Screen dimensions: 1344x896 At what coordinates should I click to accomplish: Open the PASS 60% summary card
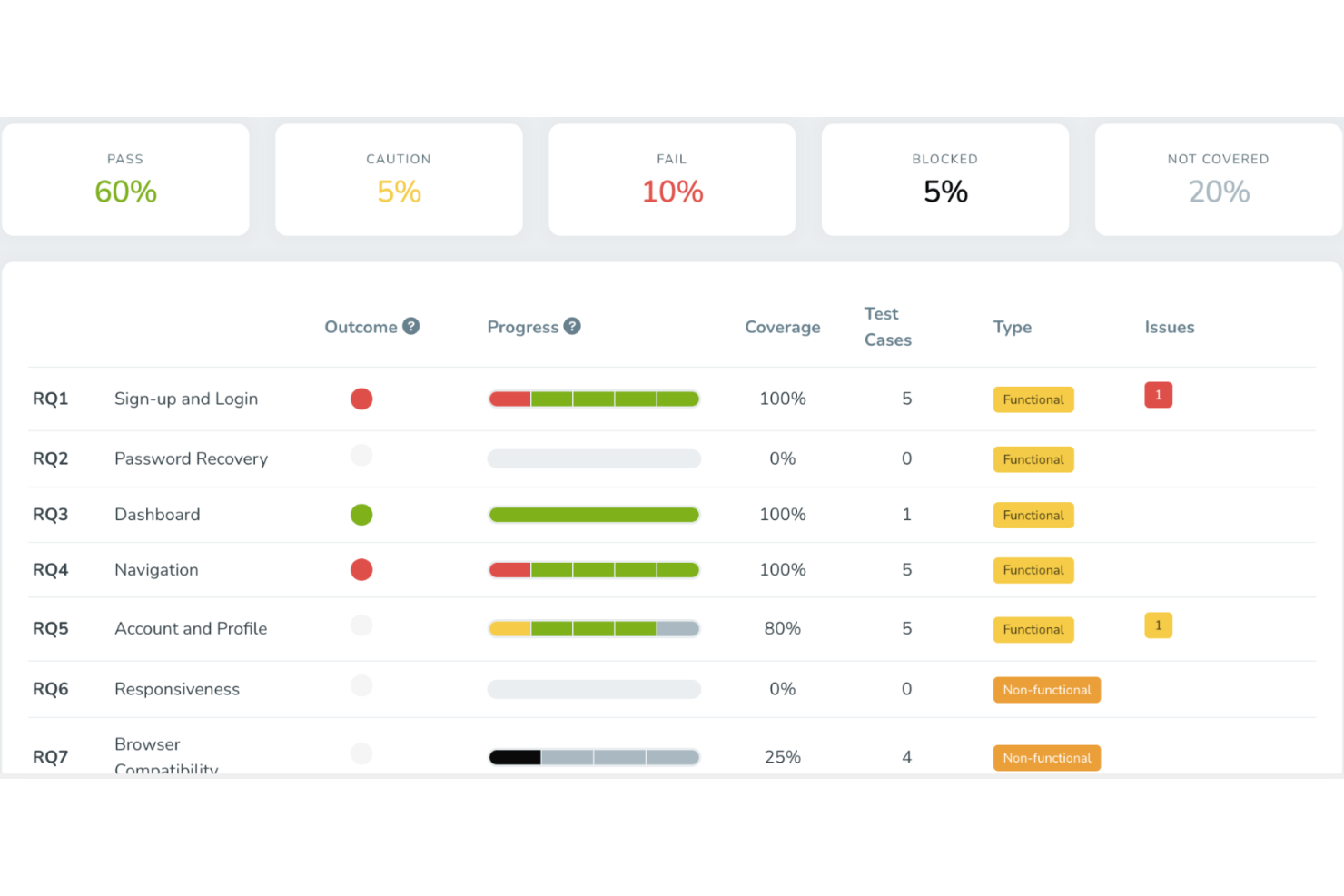click(x=125, y=179)
